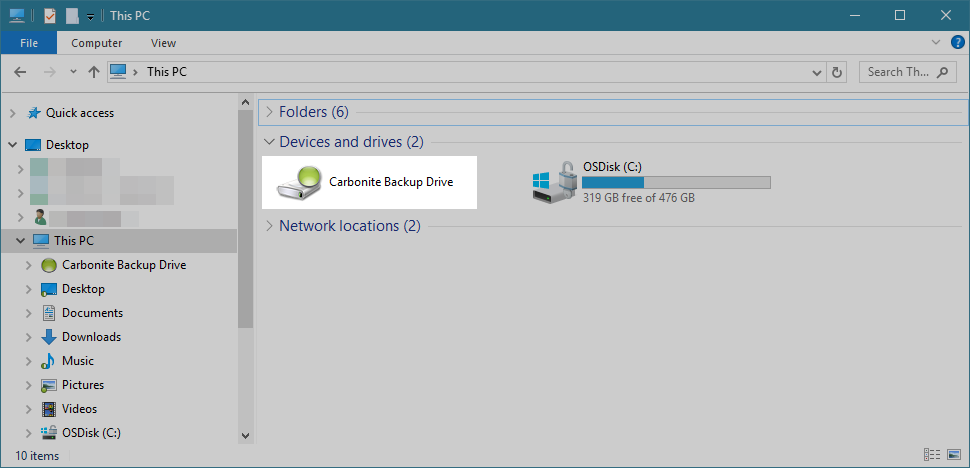The width and height of the screenshot is (970, 468).
Task: Open the View ribbon tab
Action: click(163, 43)
